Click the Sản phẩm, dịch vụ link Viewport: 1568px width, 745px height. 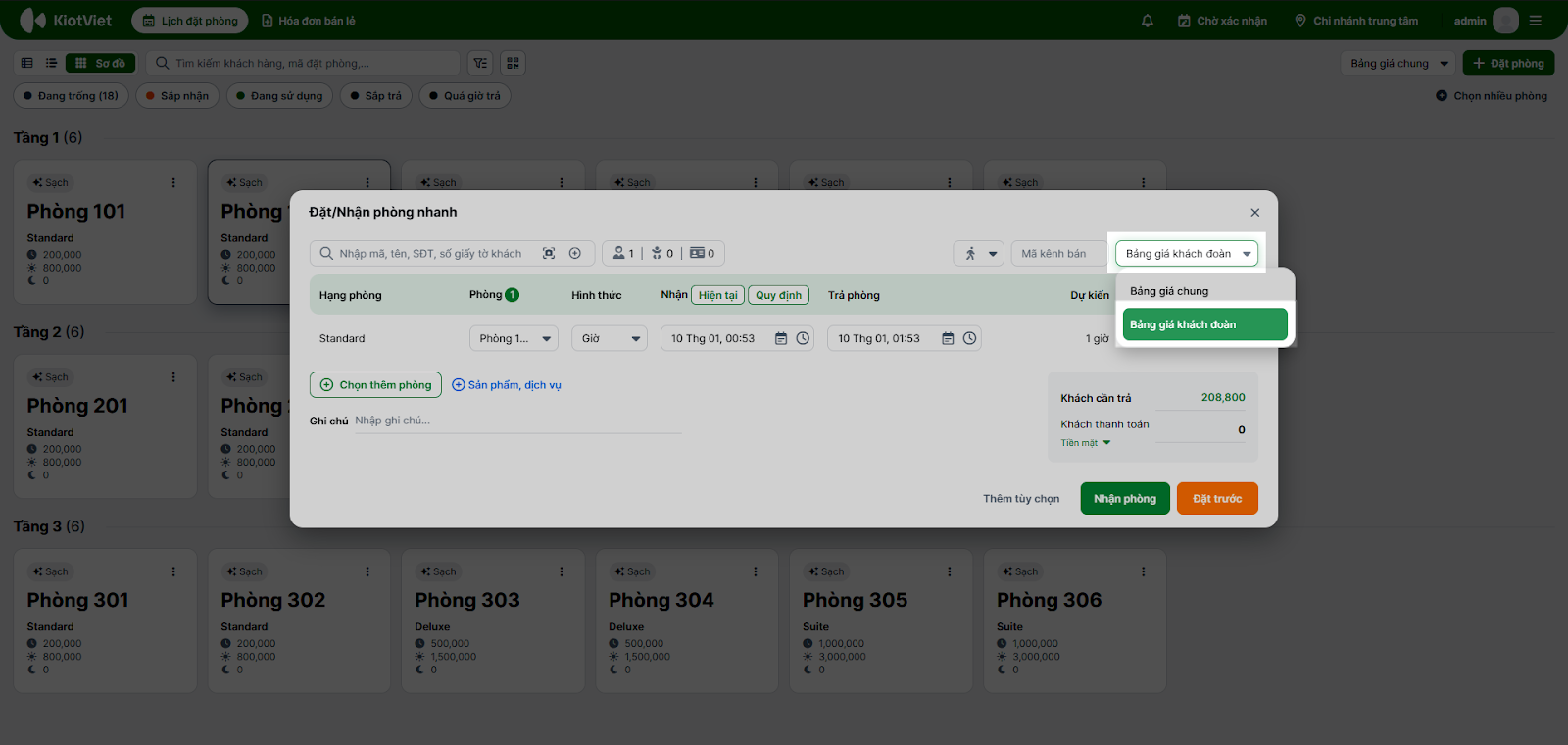coord(507,385)
